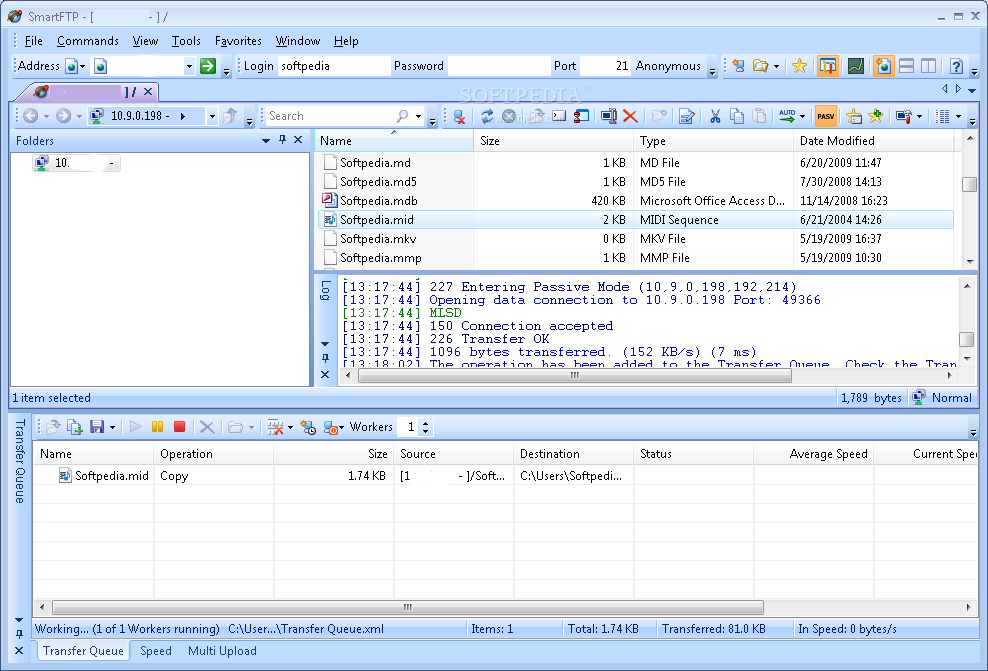Open the Address dropdown list
The image size is (988, 671).
(189, 66)
